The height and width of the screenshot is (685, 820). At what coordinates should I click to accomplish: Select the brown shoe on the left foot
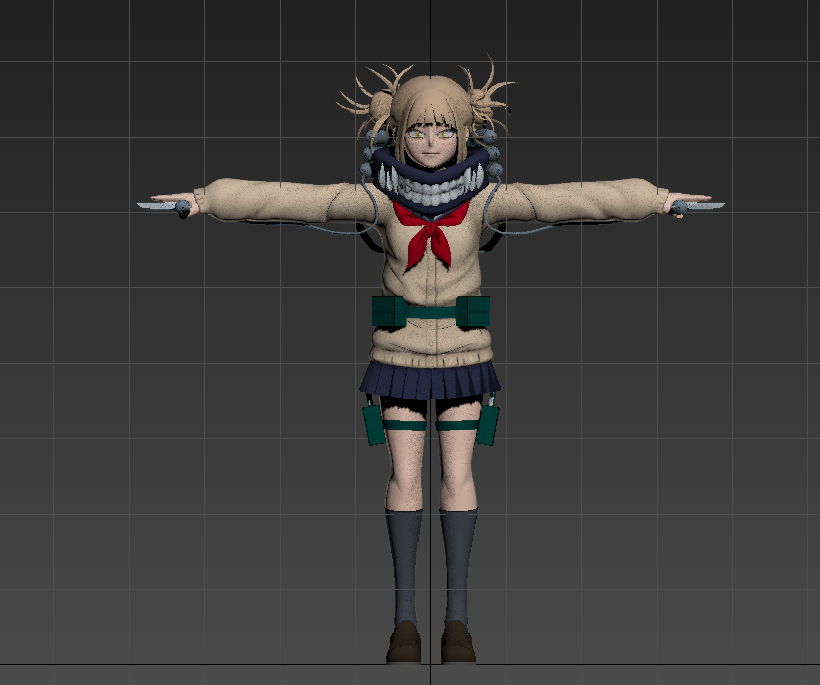(x=404, y=642)
